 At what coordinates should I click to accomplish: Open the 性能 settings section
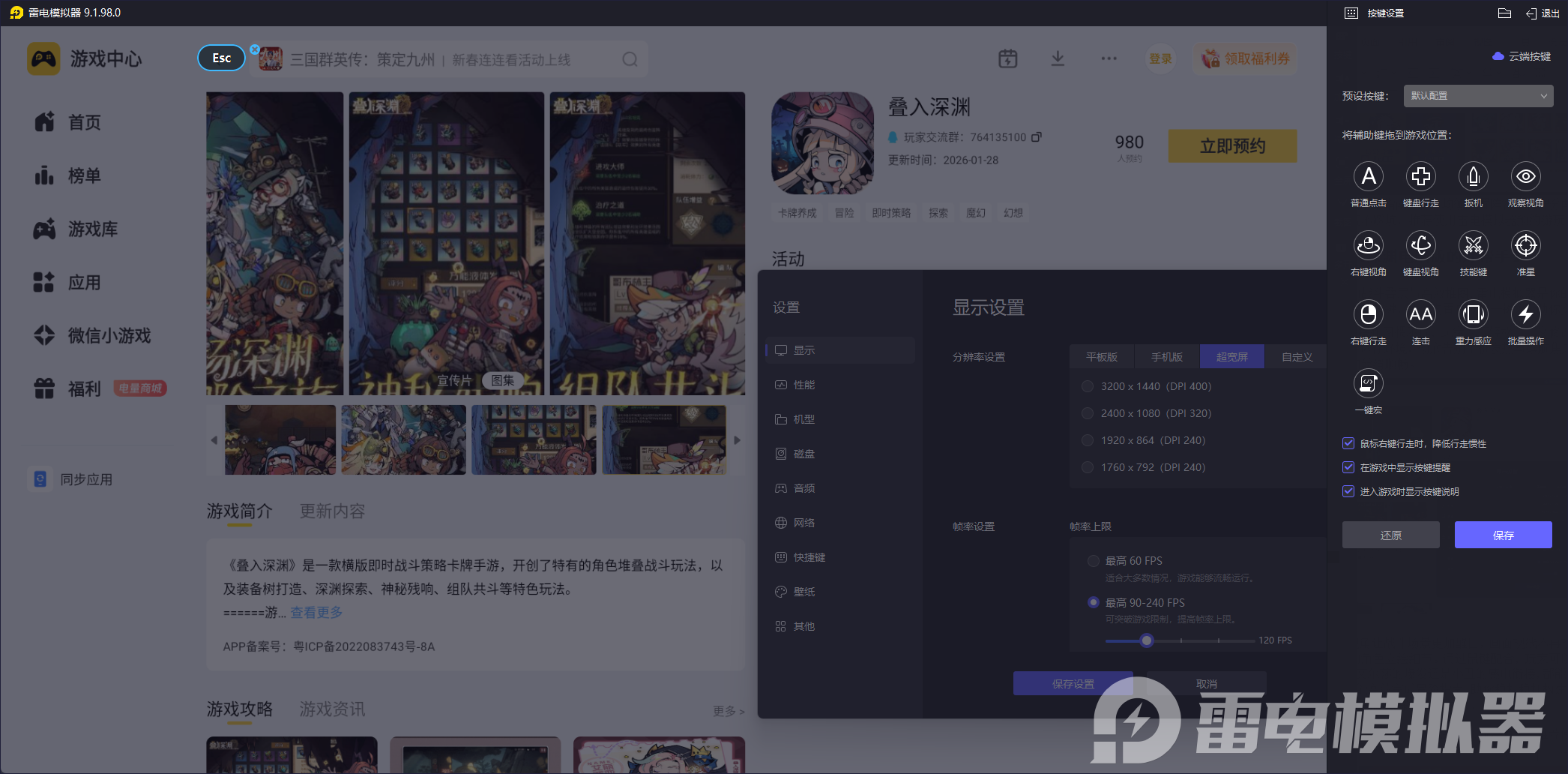839,385
